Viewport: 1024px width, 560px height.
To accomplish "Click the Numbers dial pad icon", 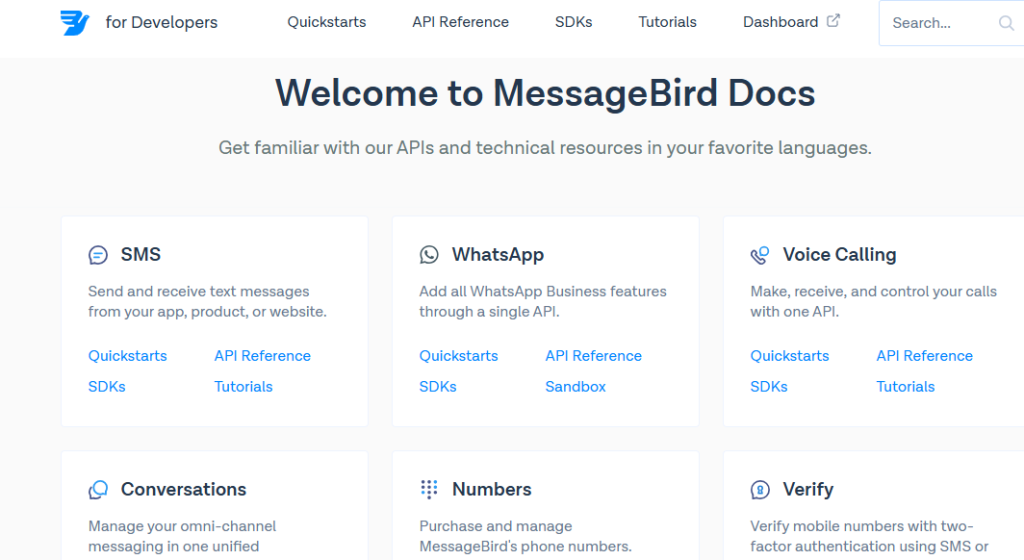I will pos(429,490).
